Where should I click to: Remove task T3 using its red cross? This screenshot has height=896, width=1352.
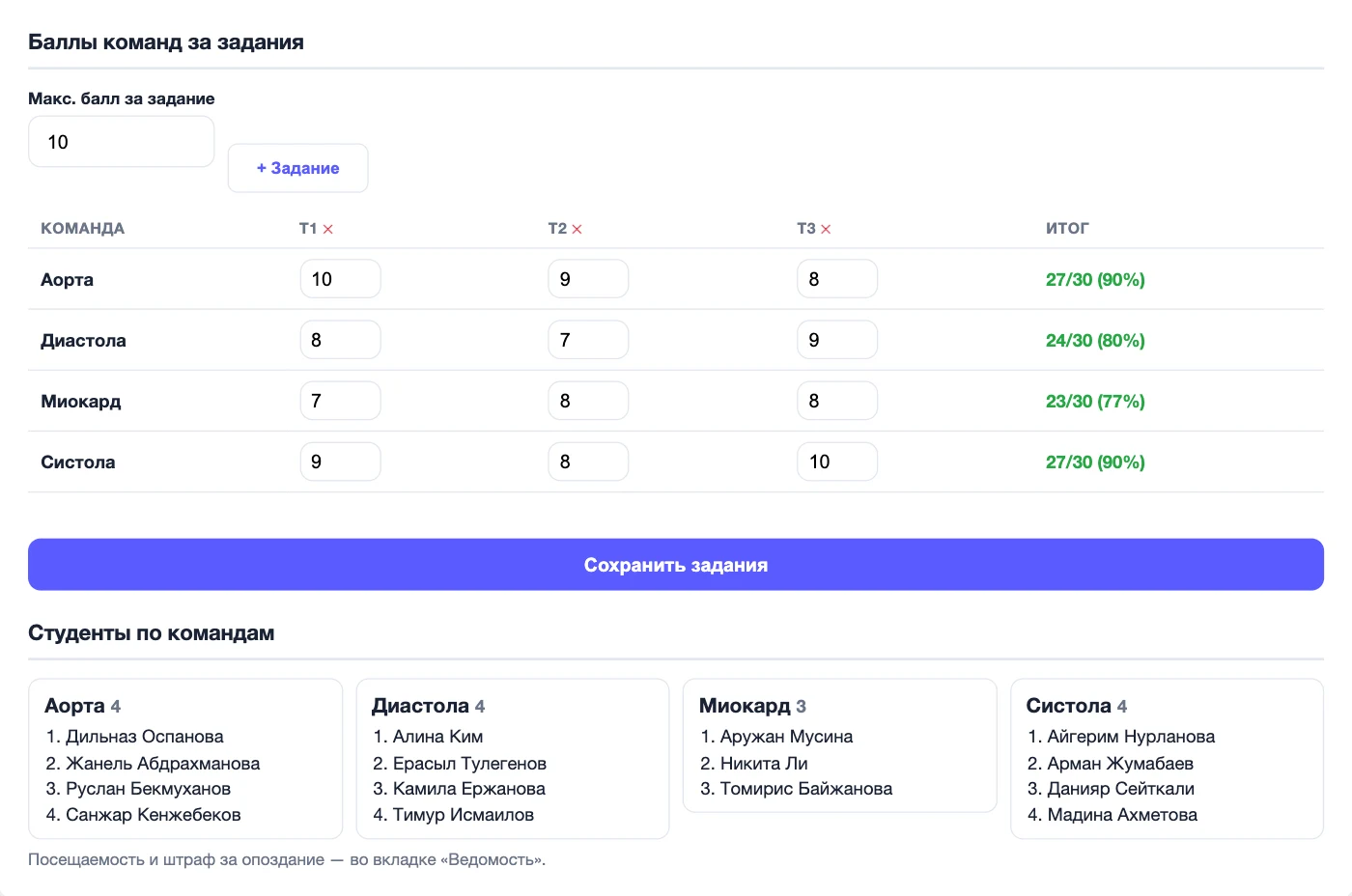[826, 230]
